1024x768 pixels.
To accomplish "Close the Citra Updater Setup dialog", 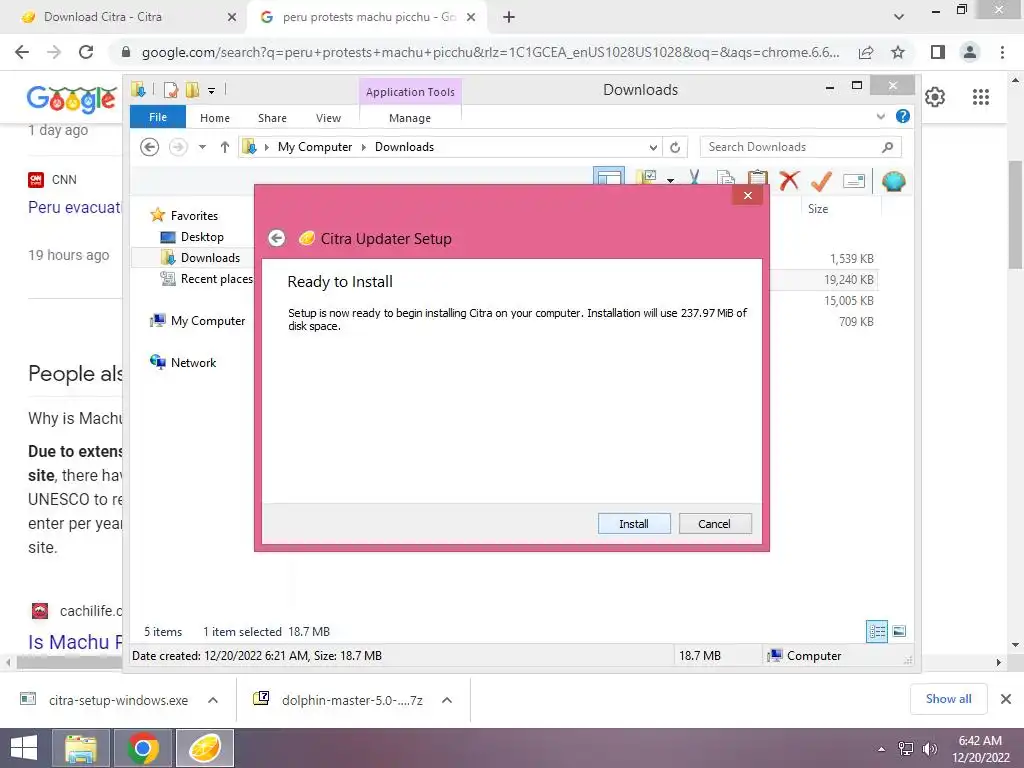I will 748,195.
